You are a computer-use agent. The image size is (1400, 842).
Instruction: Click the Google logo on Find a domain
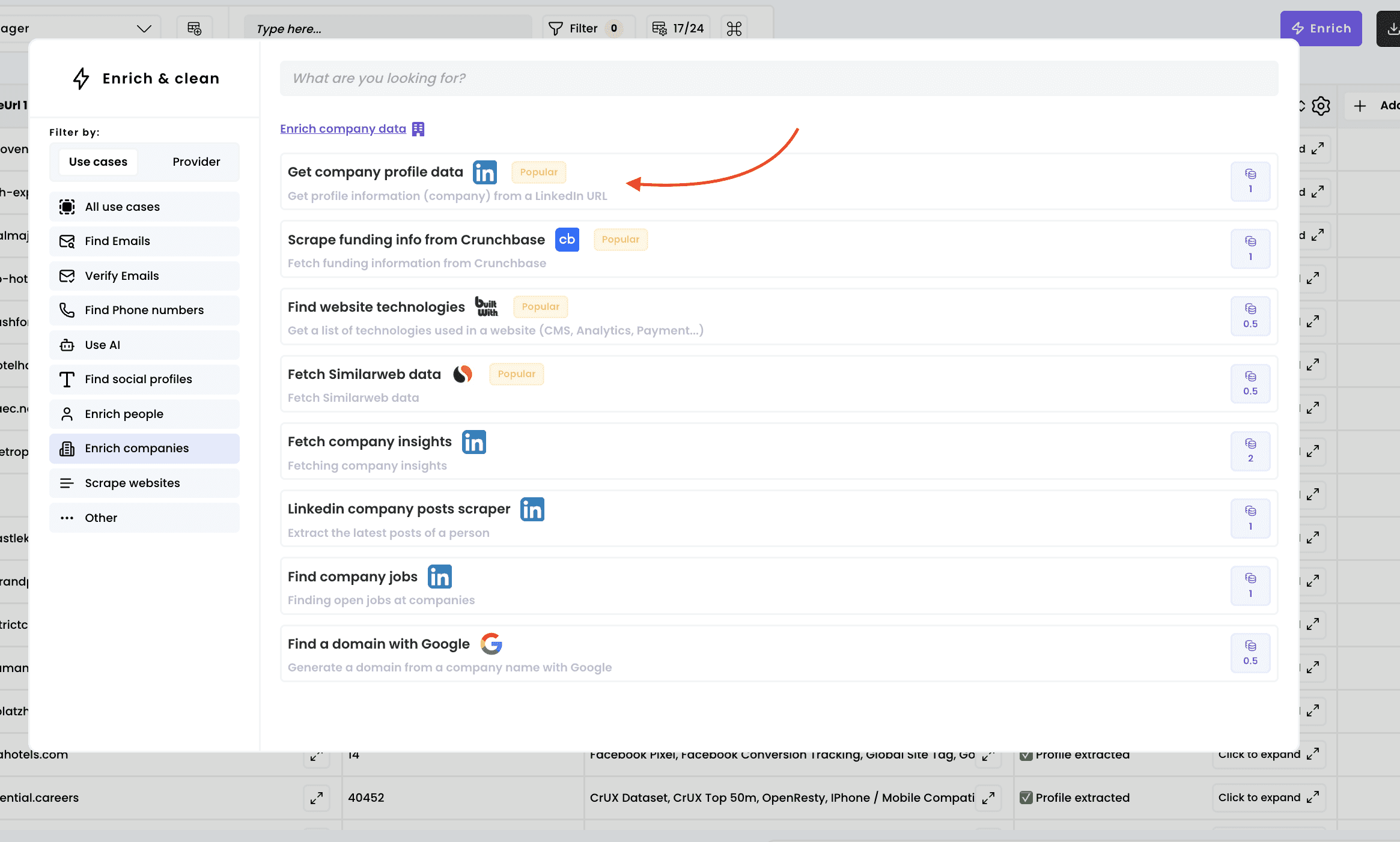(491, 644)
